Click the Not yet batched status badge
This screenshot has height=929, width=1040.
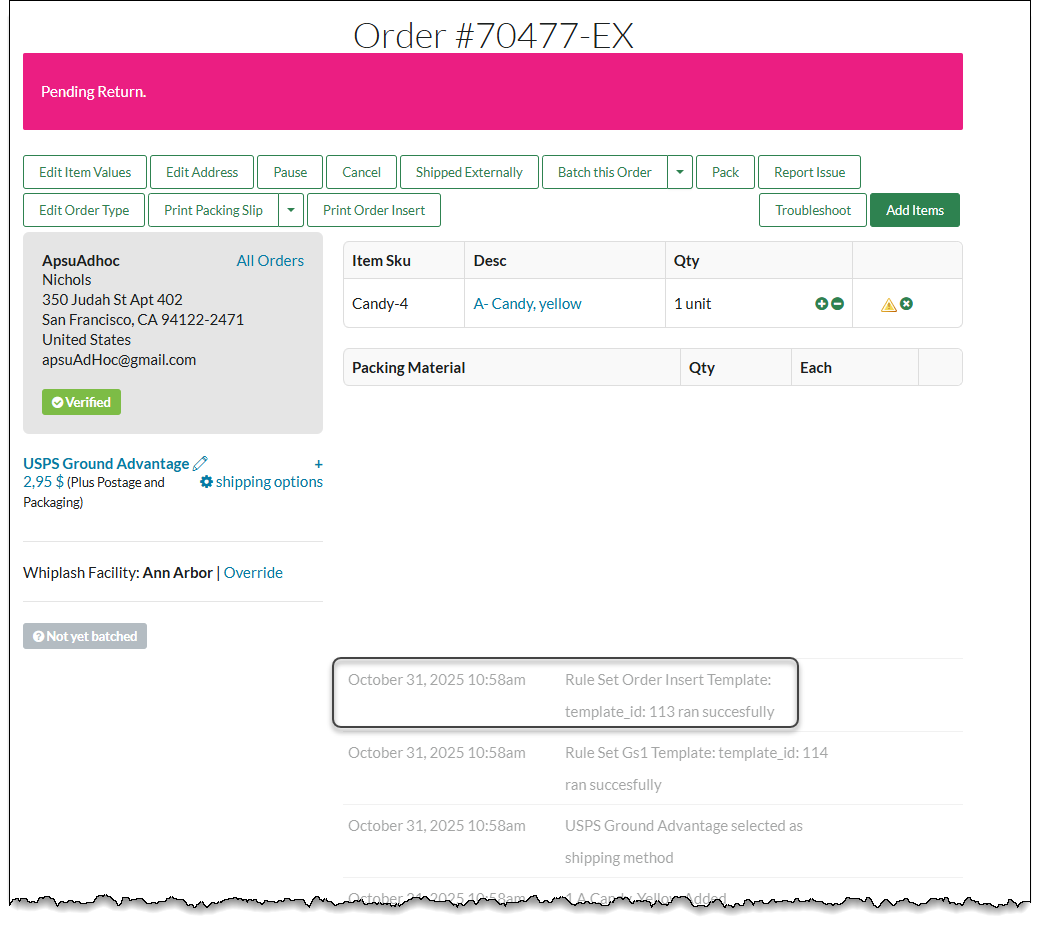(85, 636)
